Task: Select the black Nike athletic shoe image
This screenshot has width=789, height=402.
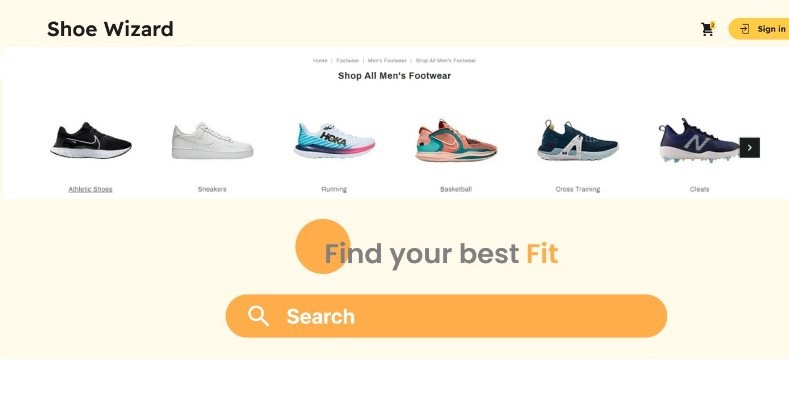Action: tap(91, 140)
